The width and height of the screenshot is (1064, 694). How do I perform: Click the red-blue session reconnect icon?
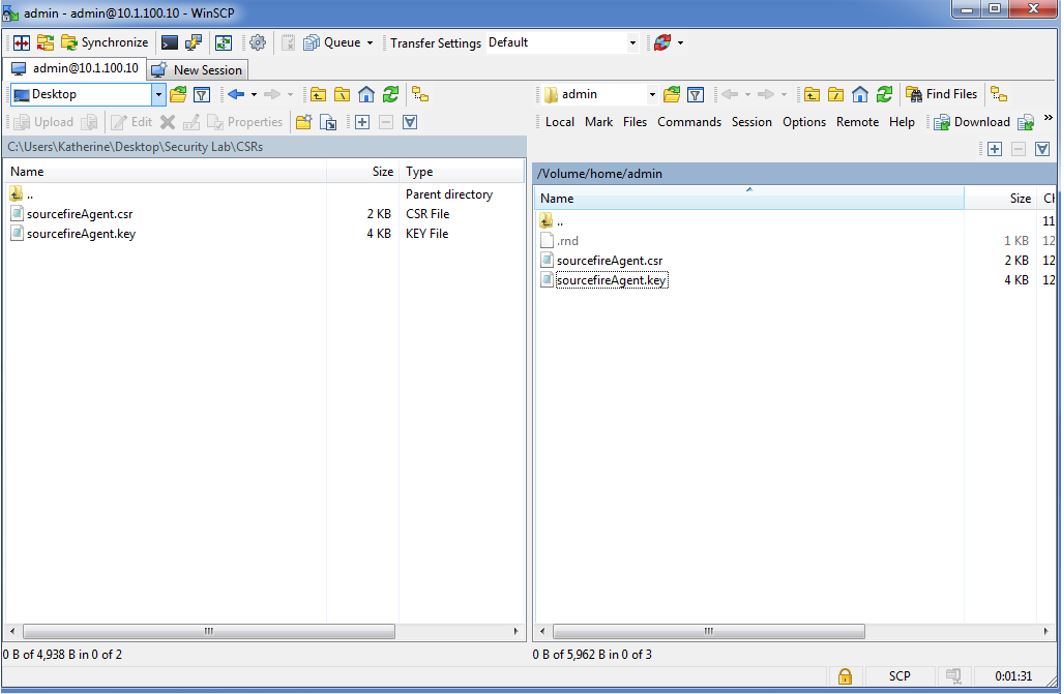pyautogui.click(x=662, y=43)
